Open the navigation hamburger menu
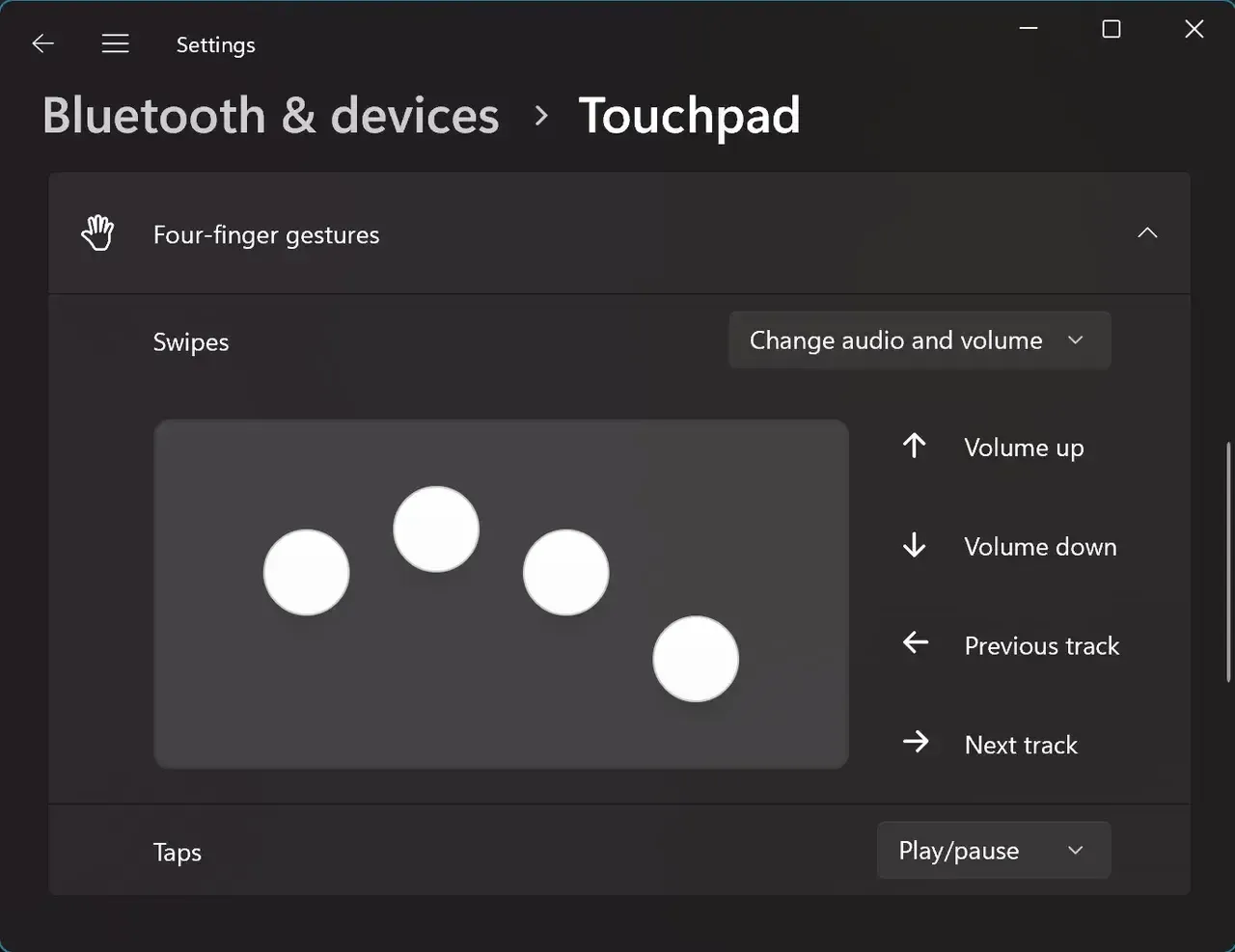This screenshot has width=1235, height=952. coord(115,42)
